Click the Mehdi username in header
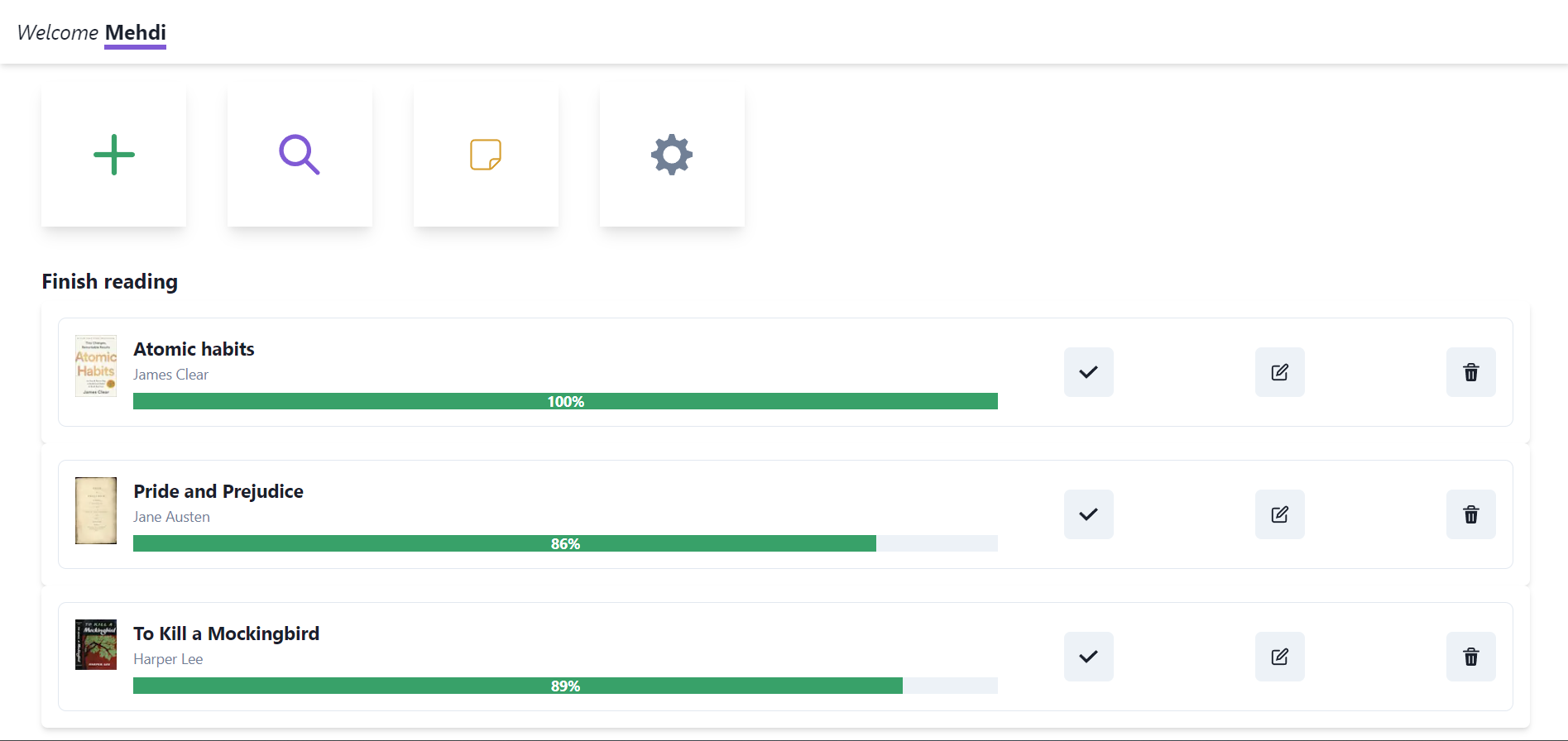The width and height of the screenshot is (1568, 741). tap(136, 33)
